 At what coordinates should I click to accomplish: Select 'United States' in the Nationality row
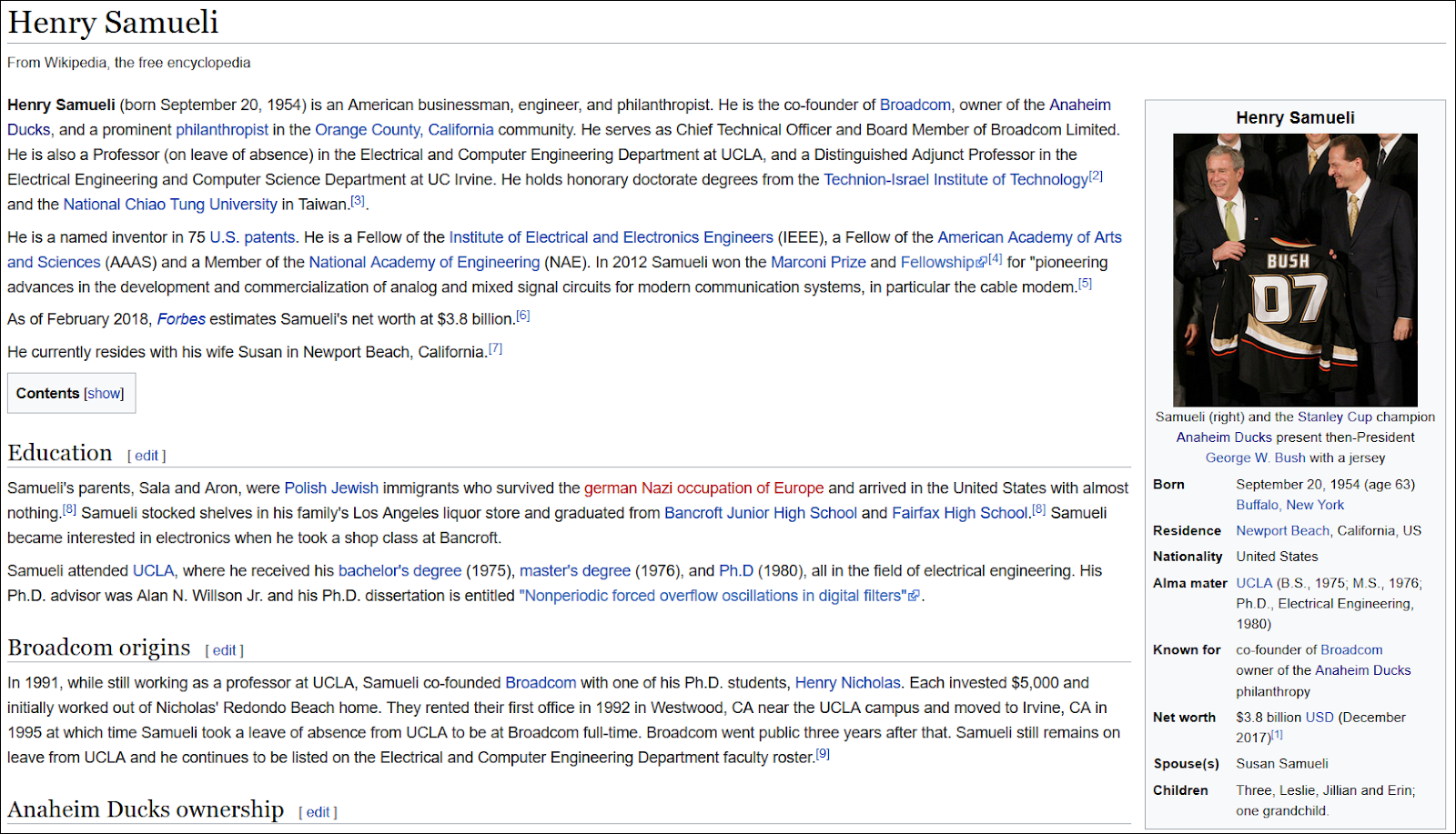1277,557
